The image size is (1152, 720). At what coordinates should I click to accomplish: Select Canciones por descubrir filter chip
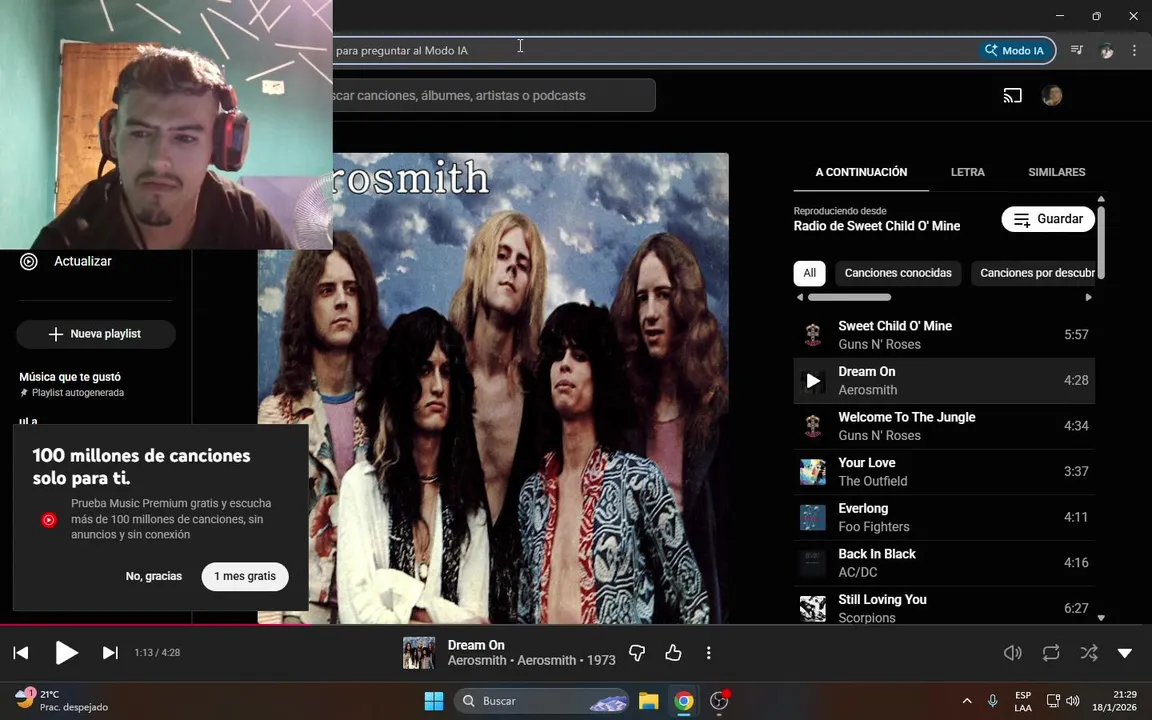(x=1033, y=273)
